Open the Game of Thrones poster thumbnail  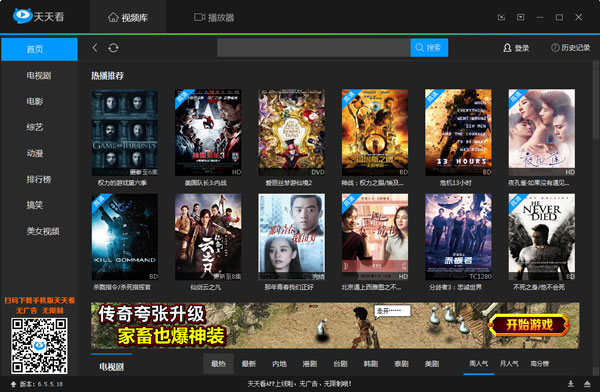pos(125,132)
